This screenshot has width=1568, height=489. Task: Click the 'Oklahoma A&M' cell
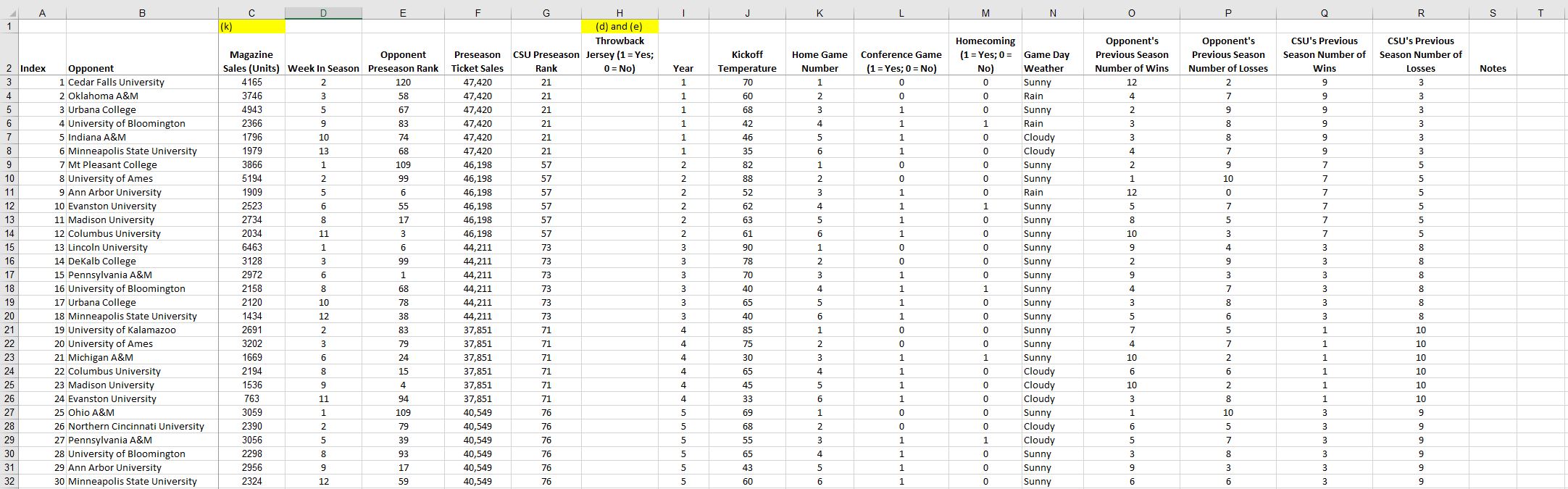(142, 96)
